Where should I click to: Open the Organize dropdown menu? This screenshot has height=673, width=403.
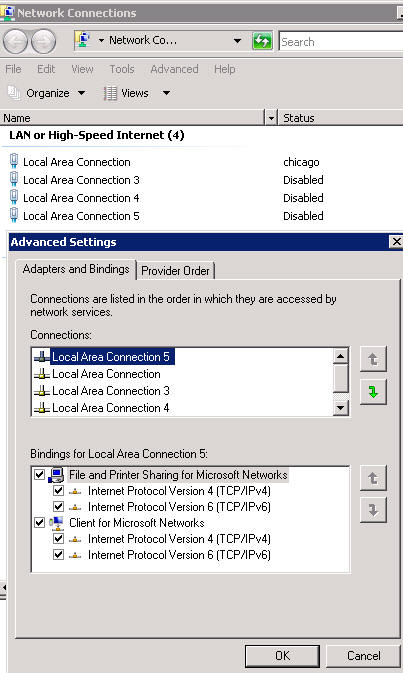pyautogui.click(x=47, y=93)
